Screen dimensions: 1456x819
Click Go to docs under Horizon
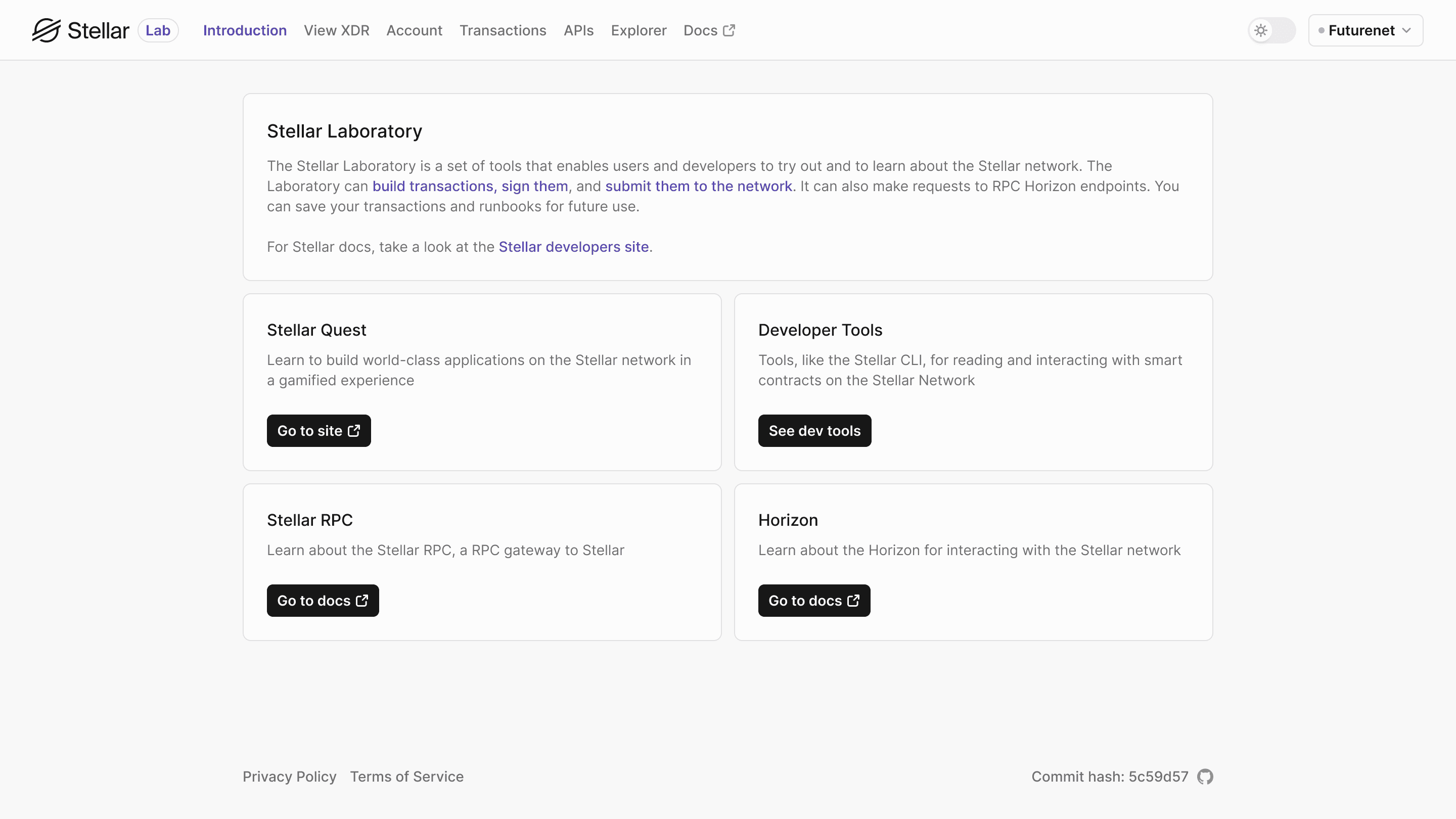point(814,601)
